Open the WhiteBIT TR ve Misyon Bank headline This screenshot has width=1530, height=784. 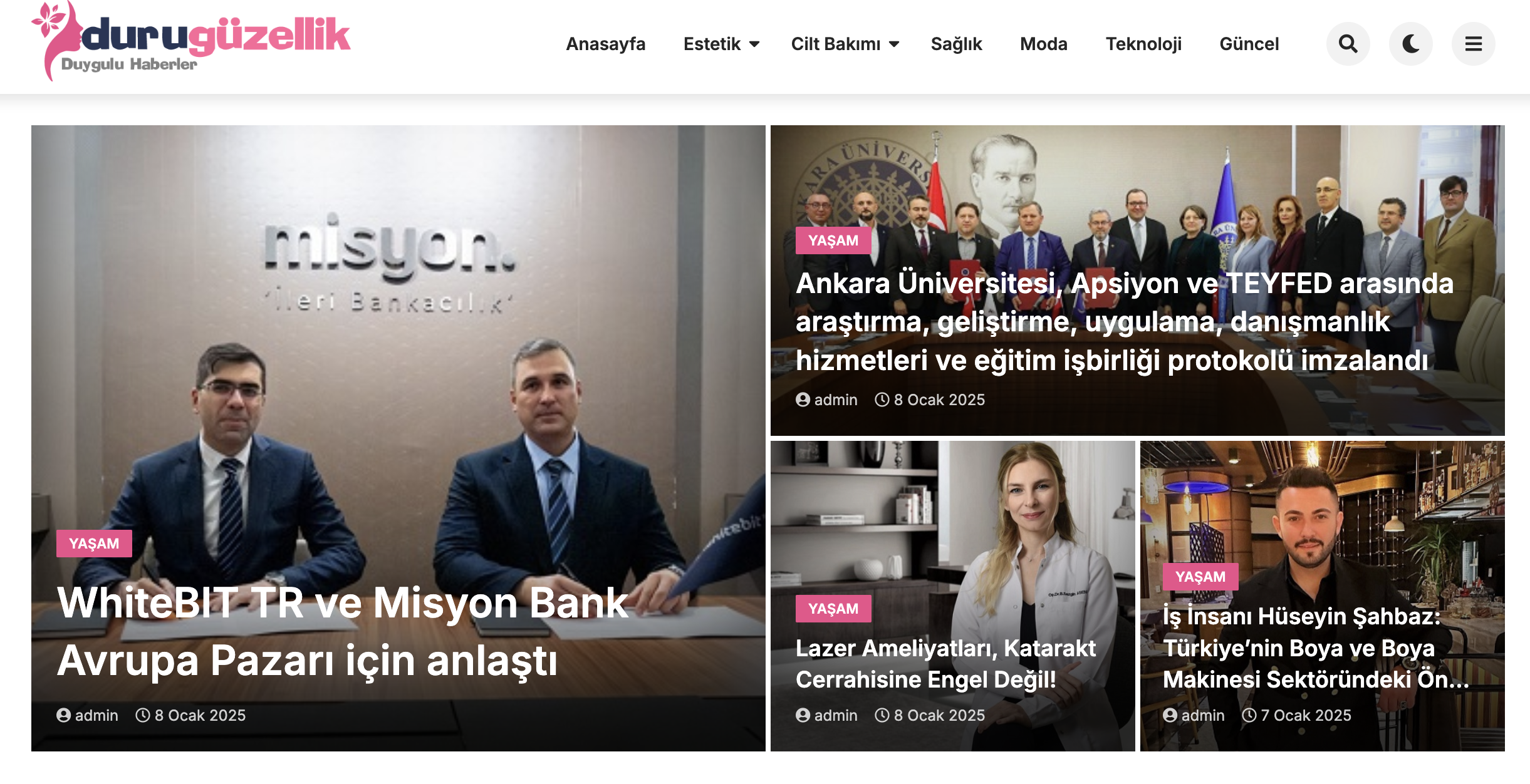(x=342, y=631)
